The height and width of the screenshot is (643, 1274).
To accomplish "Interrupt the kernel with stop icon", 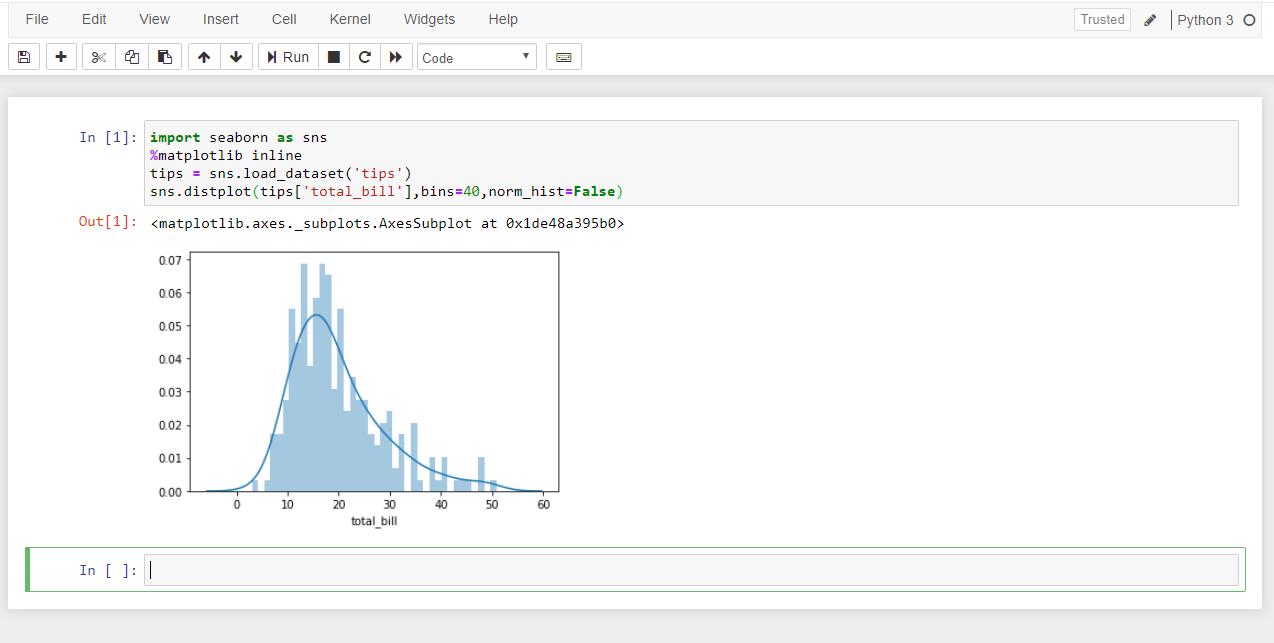I will (333, 56).
